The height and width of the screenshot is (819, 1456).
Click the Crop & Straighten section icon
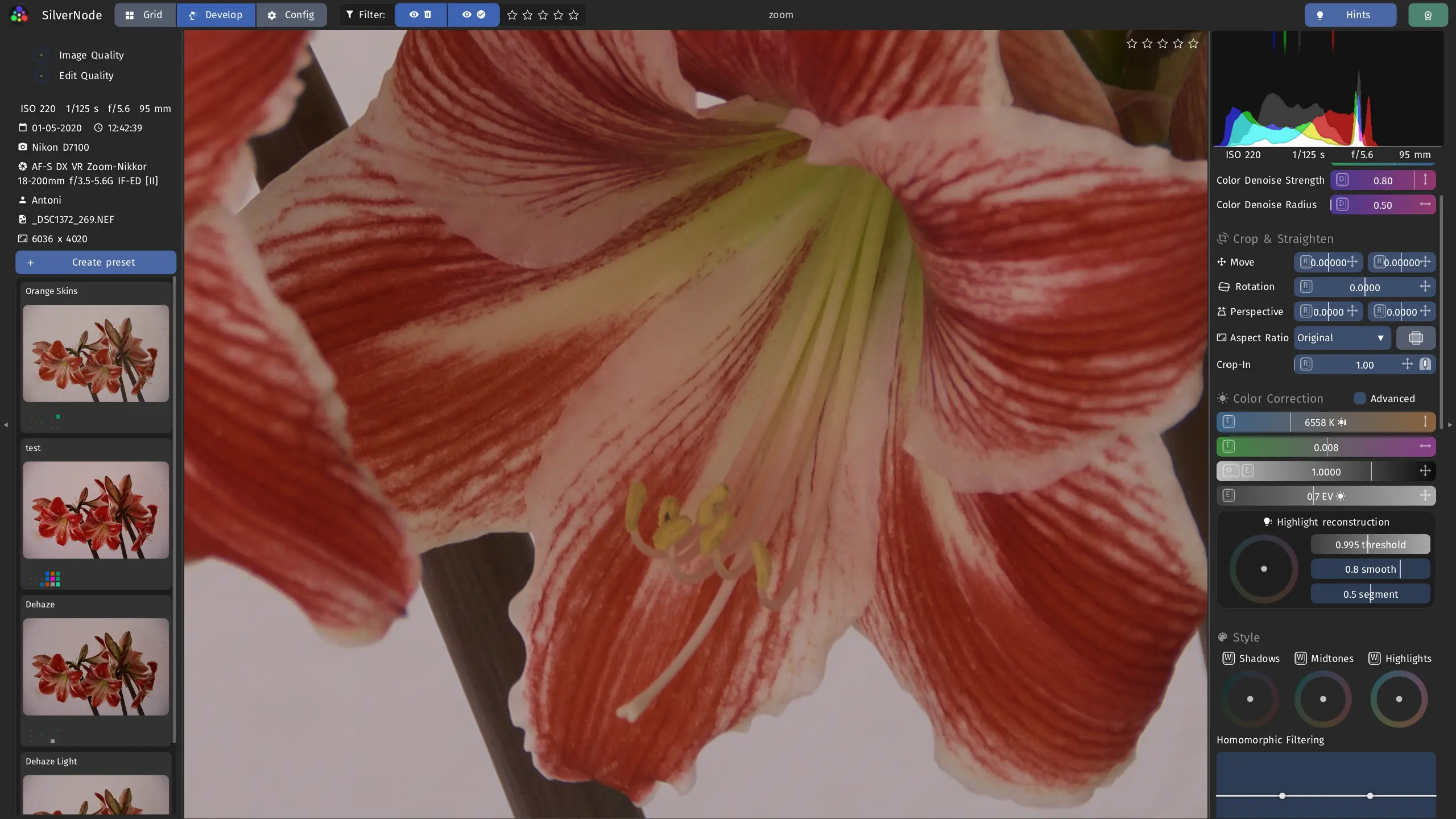click(x=1222, y=239)
